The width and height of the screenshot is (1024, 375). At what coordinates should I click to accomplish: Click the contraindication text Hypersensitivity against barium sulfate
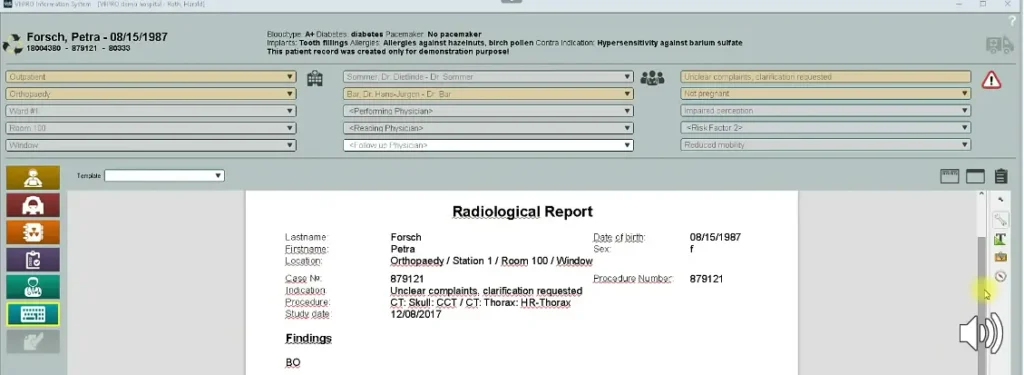[x=669, y=43]
